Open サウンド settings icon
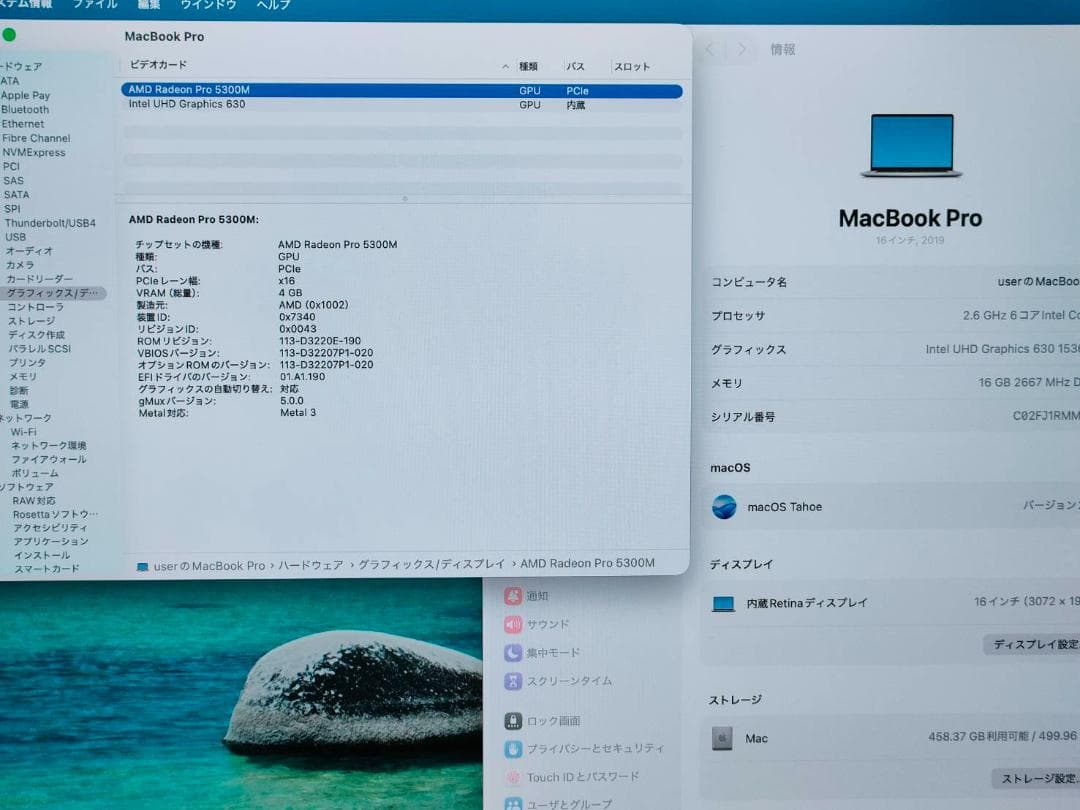 pyautogui.click(x=513, y=624)
